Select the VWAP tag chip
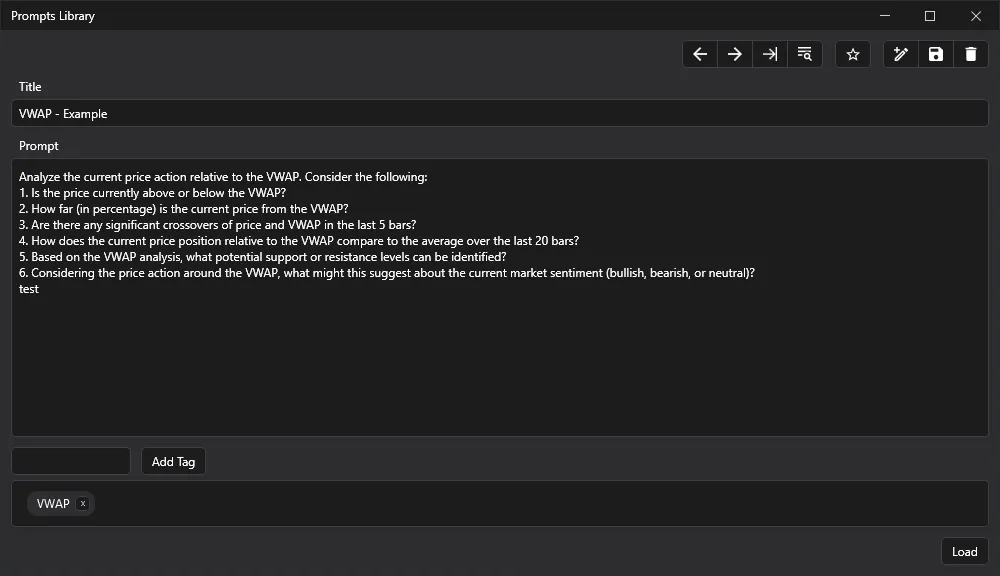This screenshot has height=576, width=1000. tap(55, 503)
